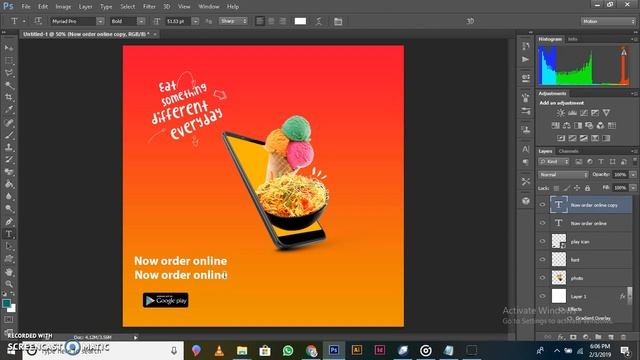The width and height of the screenshot is (640, 360).
Task: Open the layer filter Kind dropdown
Action: [x=553, y=162]
